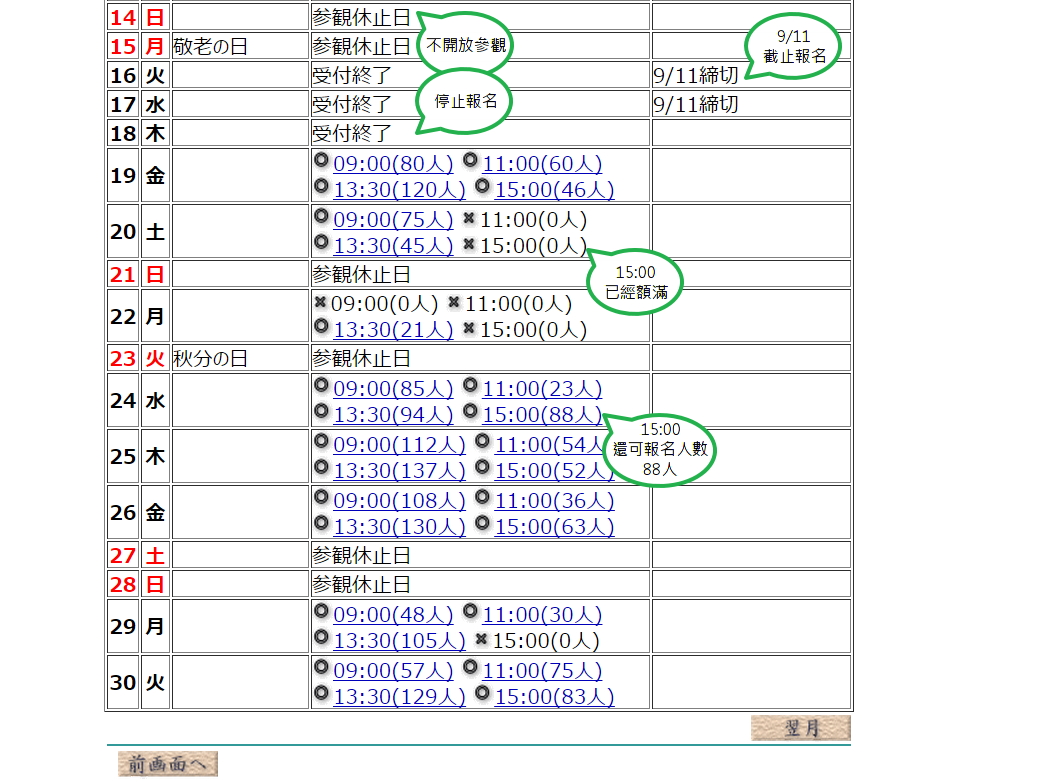The width and height of the screenshot is (1064, 782).
Task: Click the X icon beside 15:00(0人) on the 29th
Action: [x=481, y=639]
